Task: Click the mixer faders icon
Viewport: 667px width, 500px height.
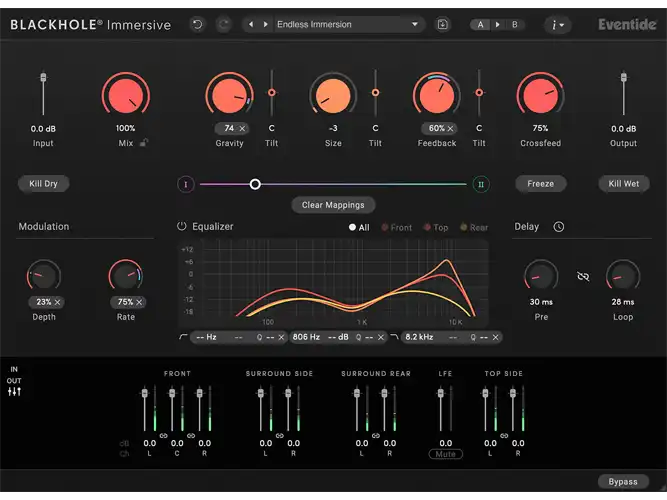Action: tap(14, 392)
